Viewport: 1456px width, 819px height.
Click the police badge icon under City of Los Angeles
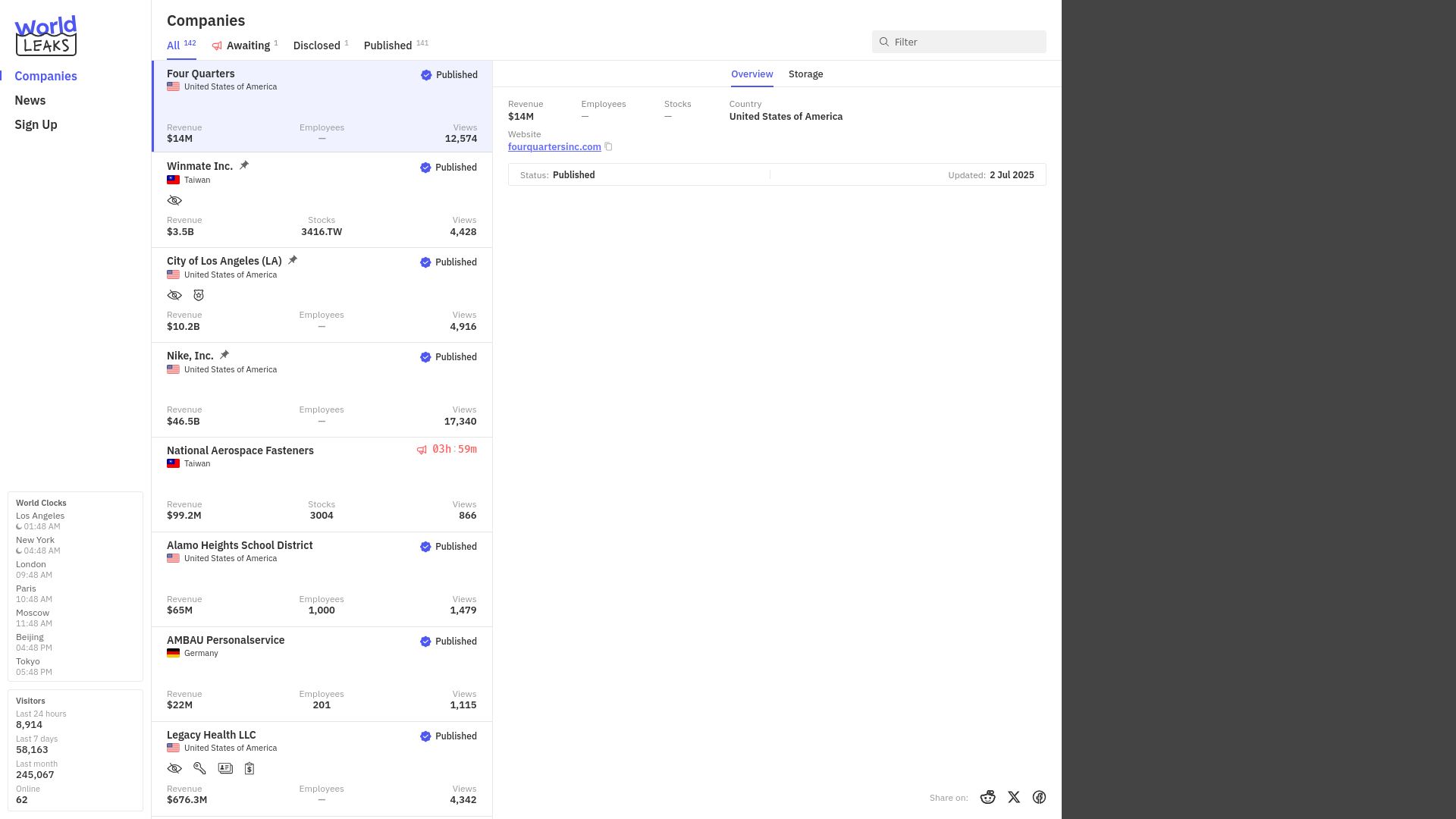click(199, 295)
